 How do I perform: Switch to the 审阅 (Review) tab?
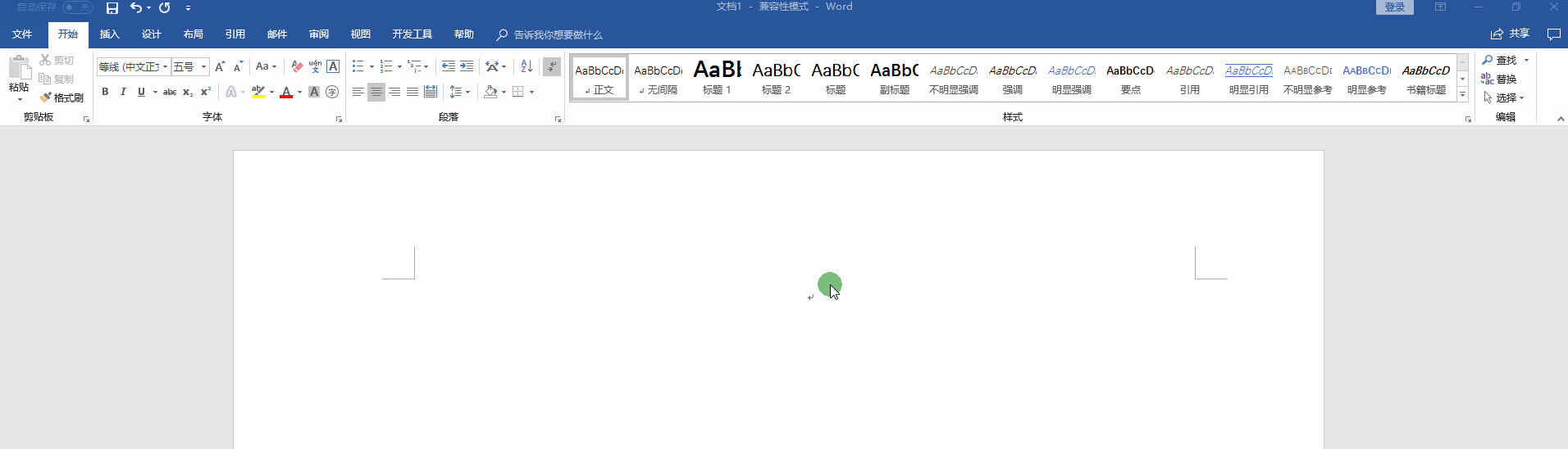click(318, 34)
